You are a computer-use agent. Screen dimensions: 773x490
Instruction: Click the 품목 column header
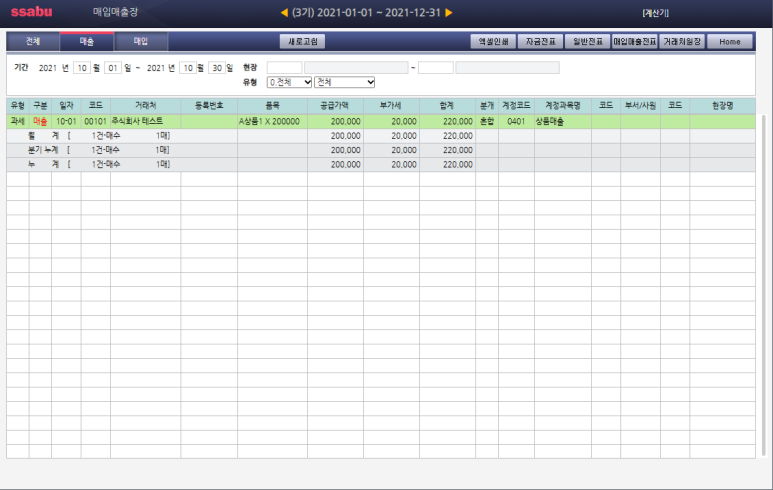click(x=273, y=105)
